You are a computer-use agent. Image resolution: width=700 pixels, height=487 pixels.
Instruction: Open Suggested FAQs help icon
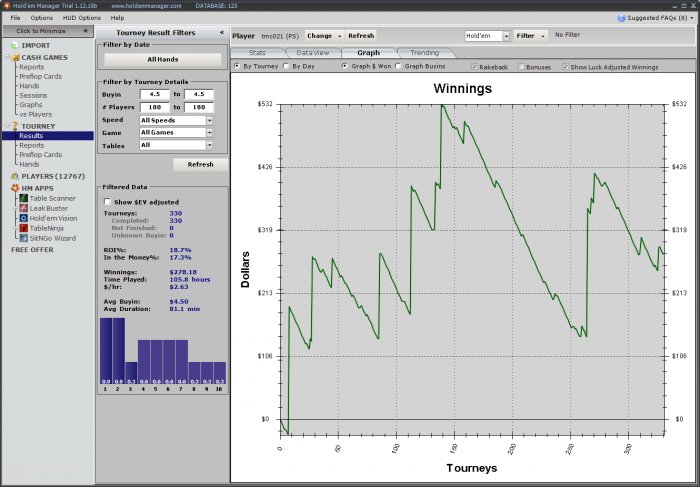(x=623, y=18)
